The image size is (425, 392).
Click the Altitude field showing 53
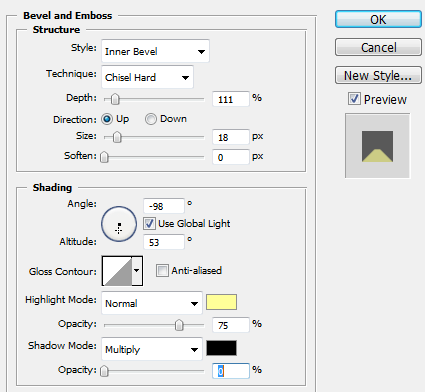coord(164,242)
